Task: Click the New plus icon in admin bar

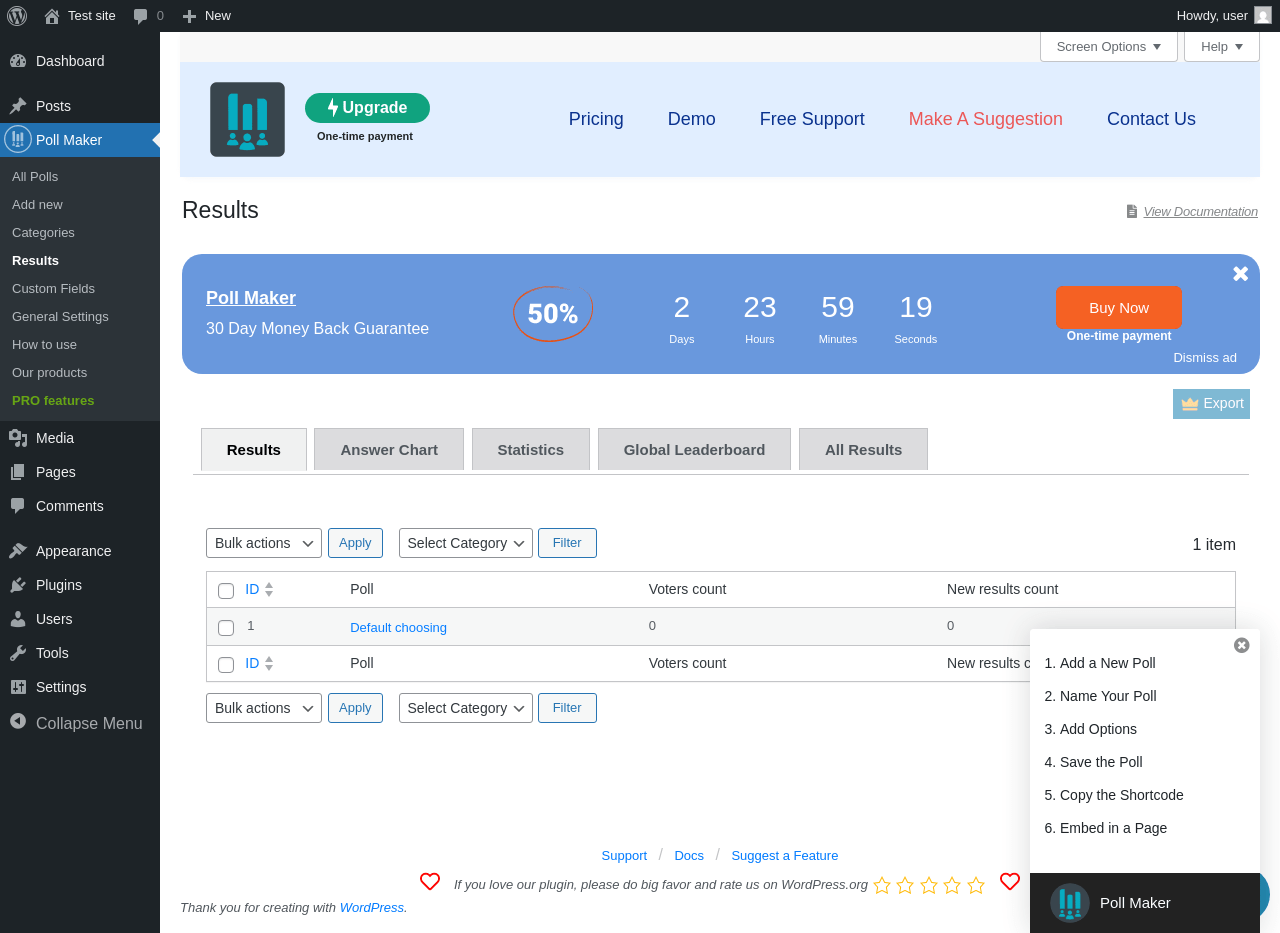Action: click(x=189, y=16)
